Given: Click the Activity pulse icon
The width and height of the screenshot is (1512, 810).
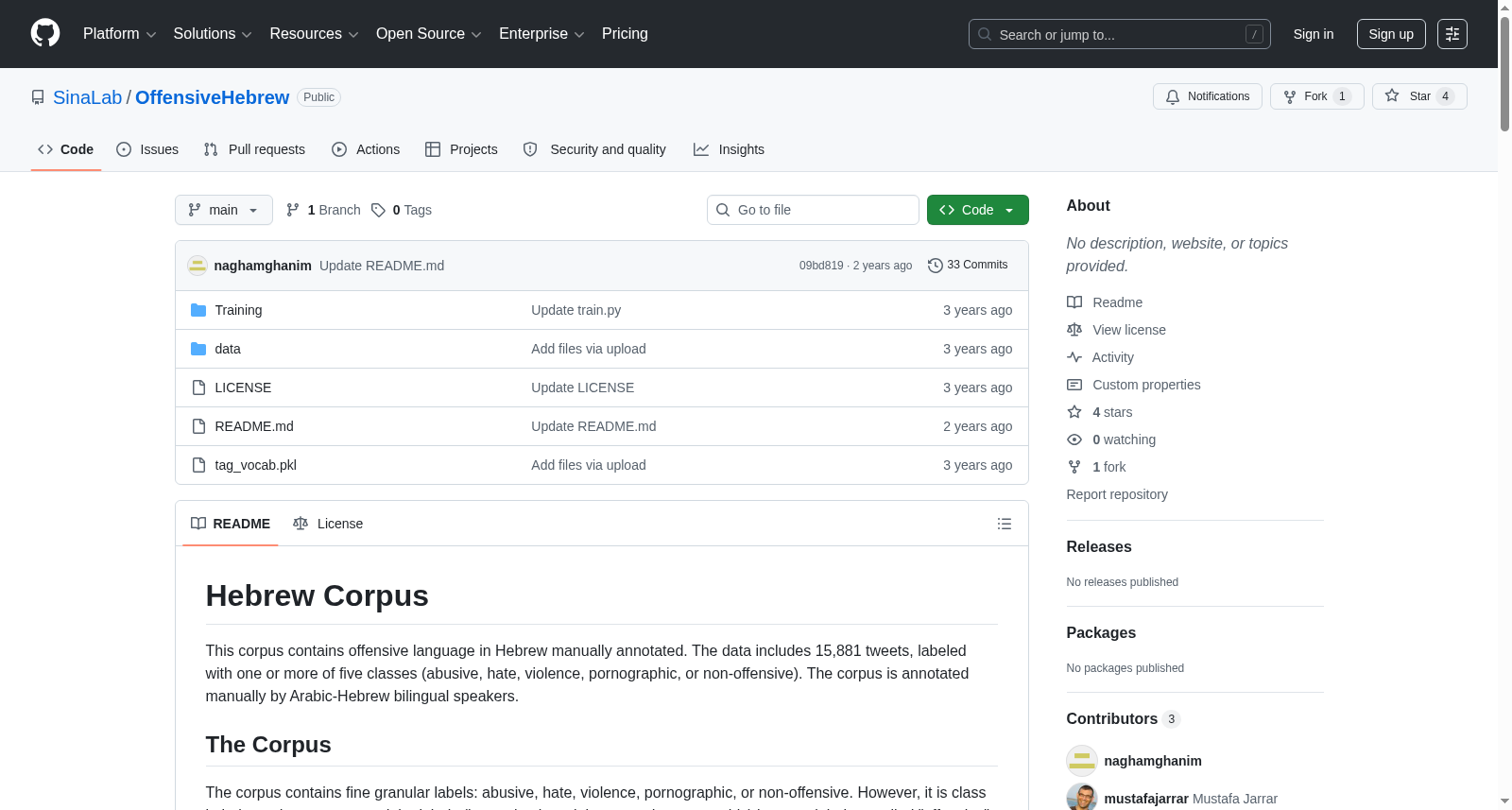Looking at the screenshot, I should (x=1074, y=357).
